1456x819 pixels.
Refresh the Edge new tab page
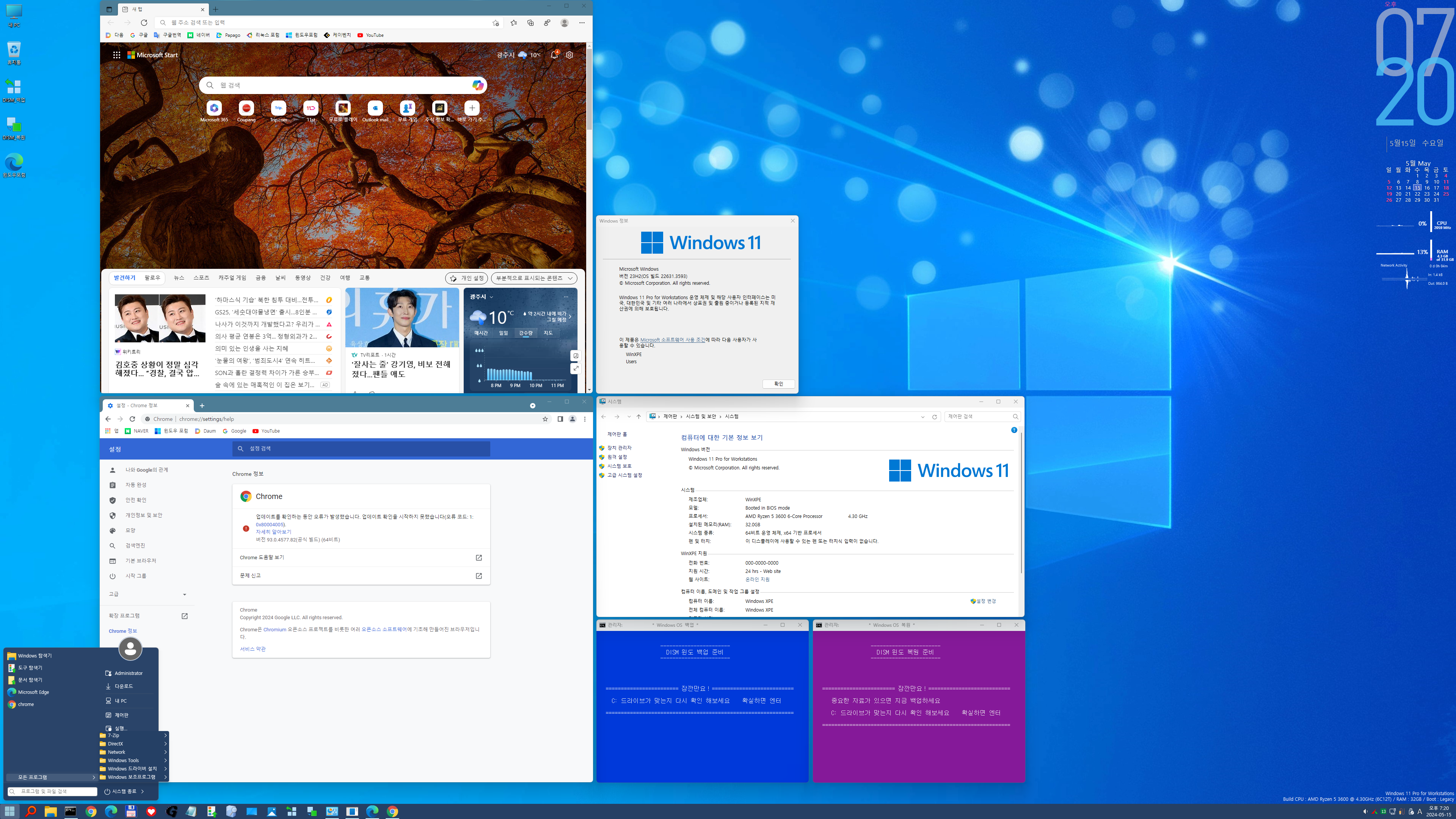coord(144,23)
